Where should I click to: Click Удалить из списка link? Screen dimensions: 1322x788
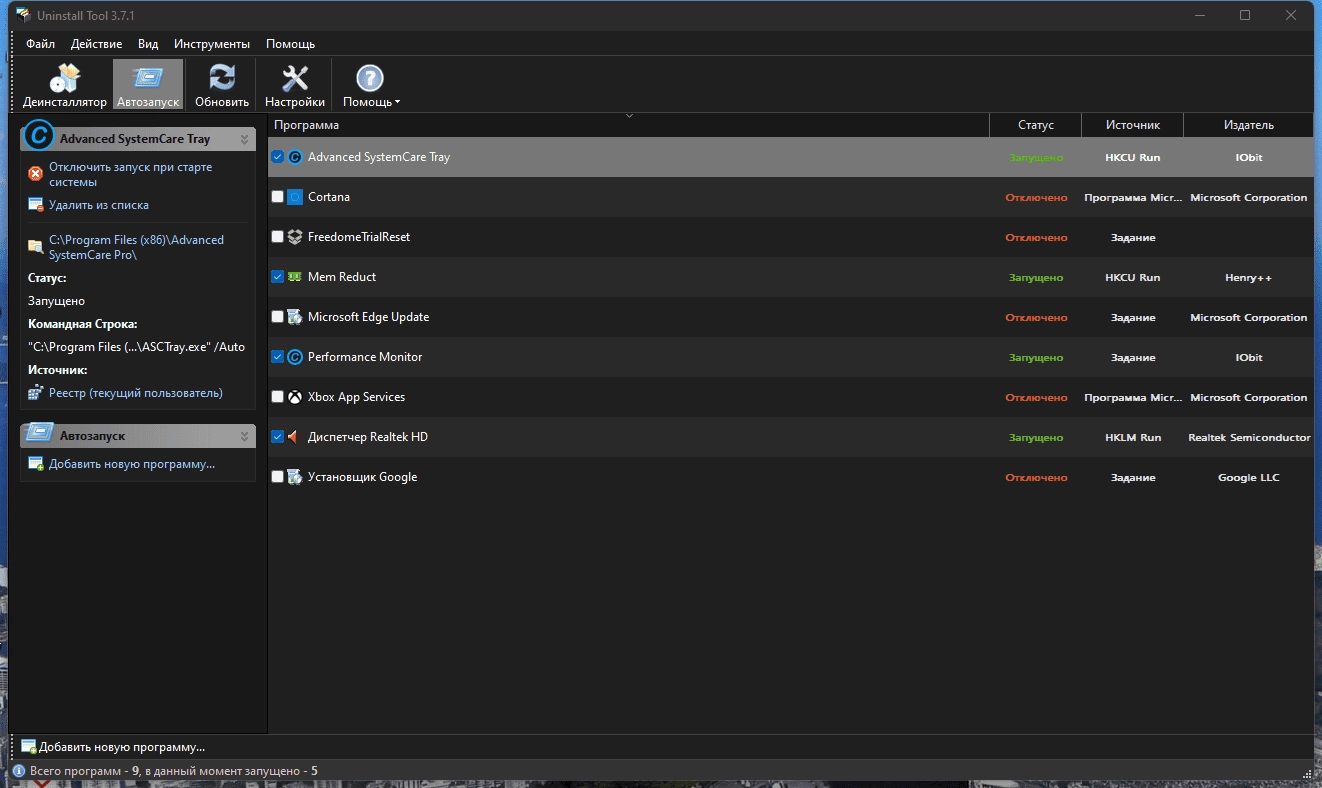tap(99, 205)
